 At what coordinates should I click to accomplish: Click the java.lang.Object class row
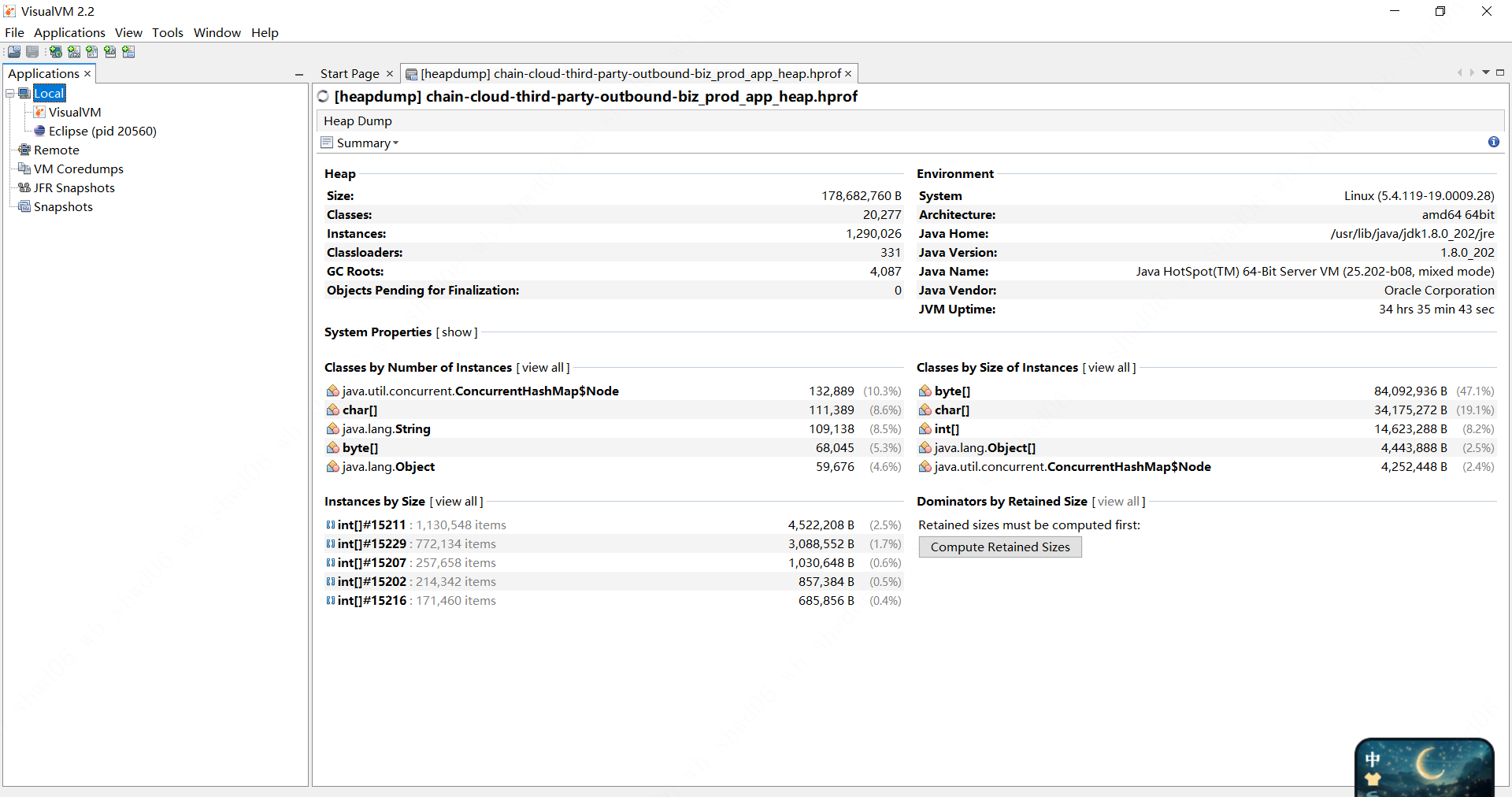[x=614, y=466]
